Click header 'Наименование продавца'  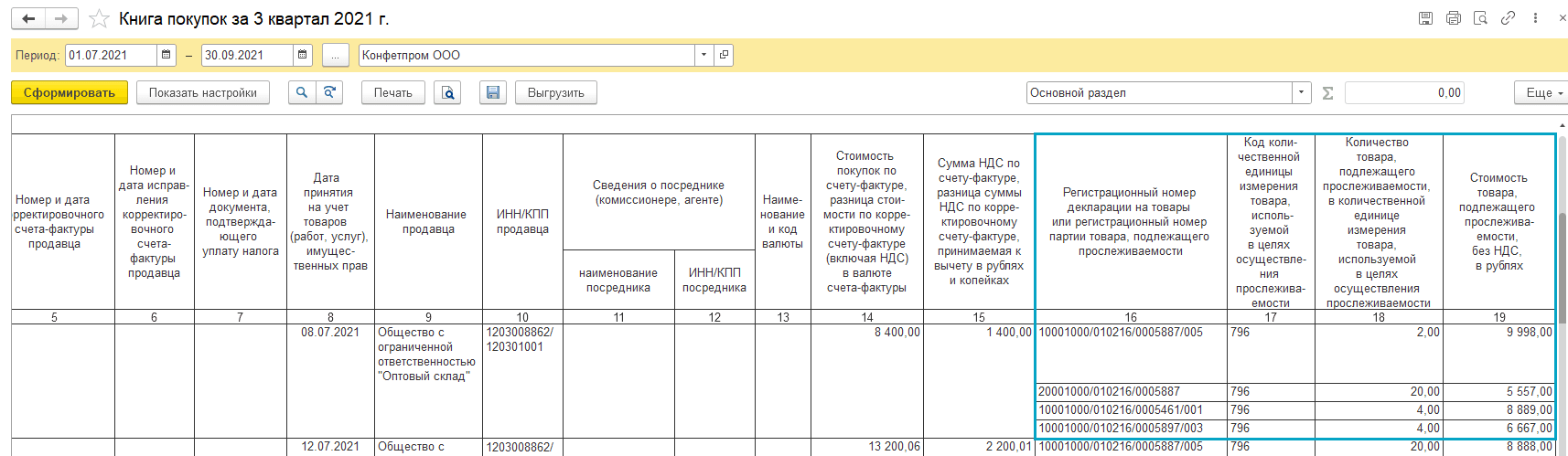tap(427, 222)
